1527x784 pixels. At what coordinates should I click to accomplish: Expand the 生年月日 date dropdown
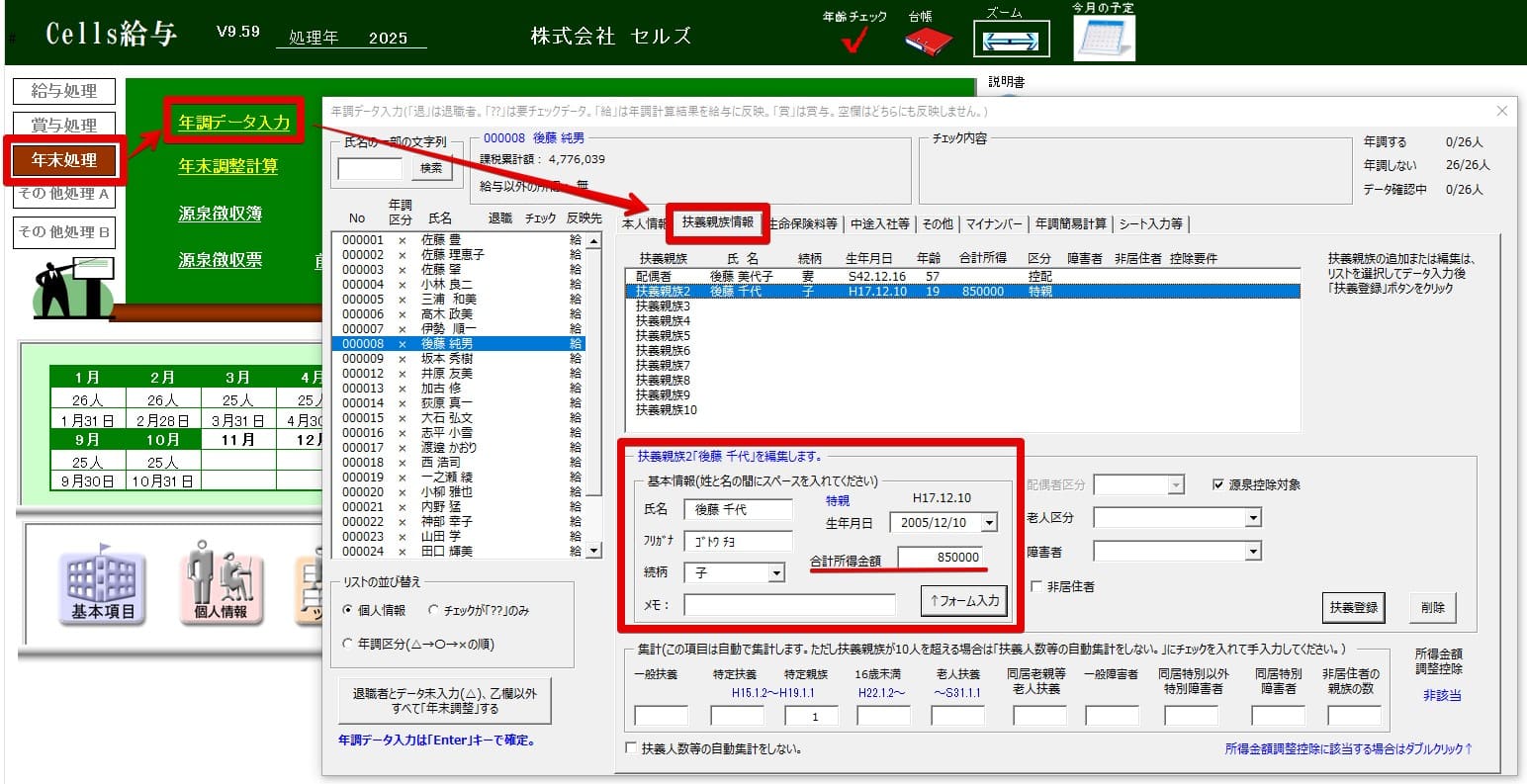(988, 522)
